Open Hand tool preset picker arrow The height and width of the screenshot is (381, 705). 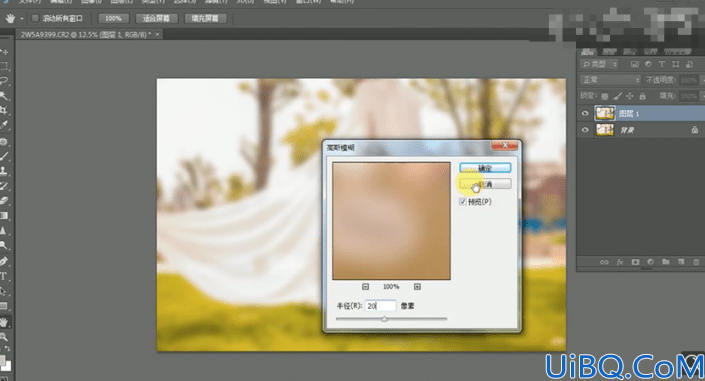(x=22, y=19)
